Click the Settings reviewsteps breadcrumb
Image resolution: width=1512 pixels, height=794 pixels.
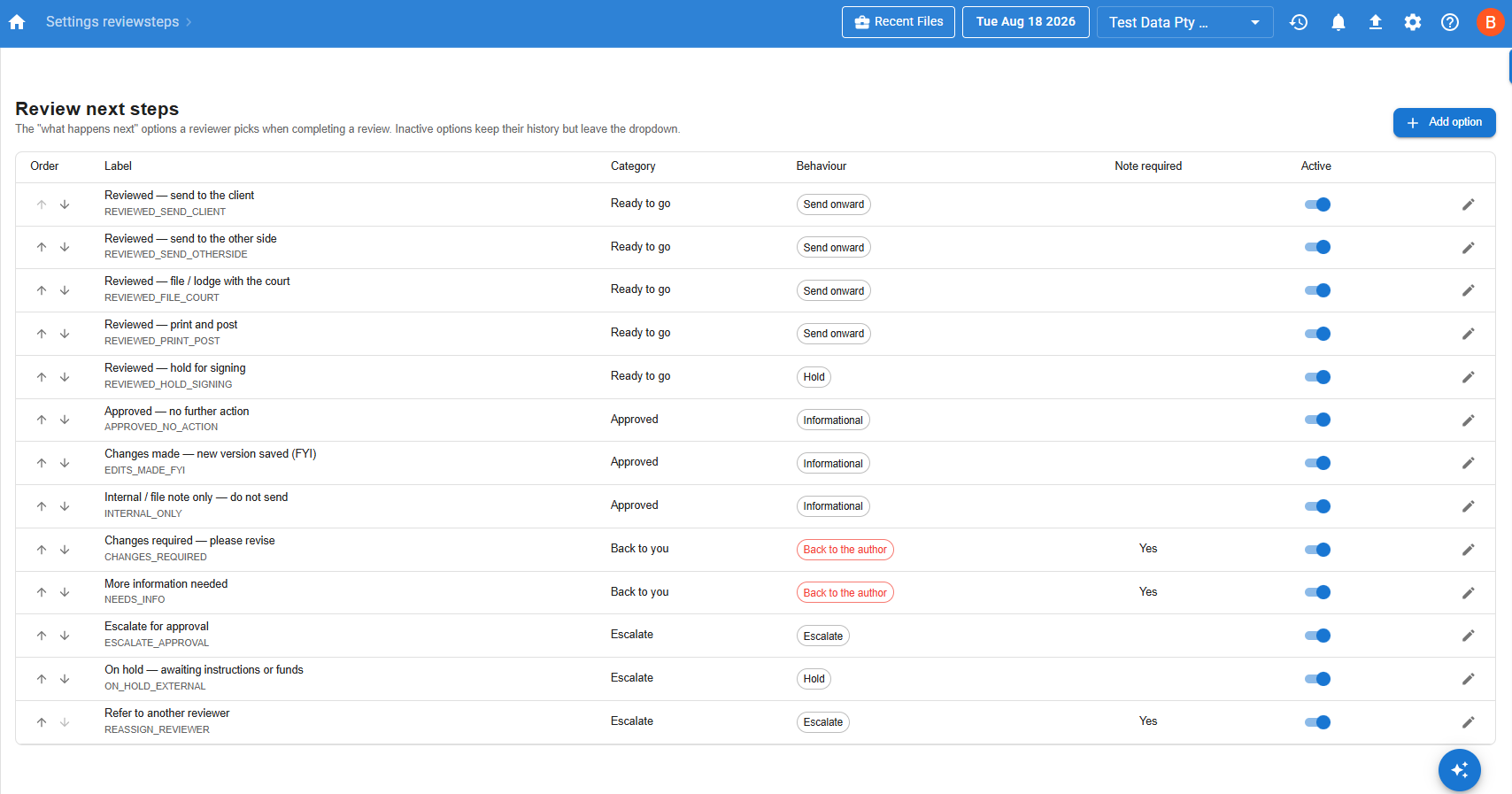click(x=112, y=22)
